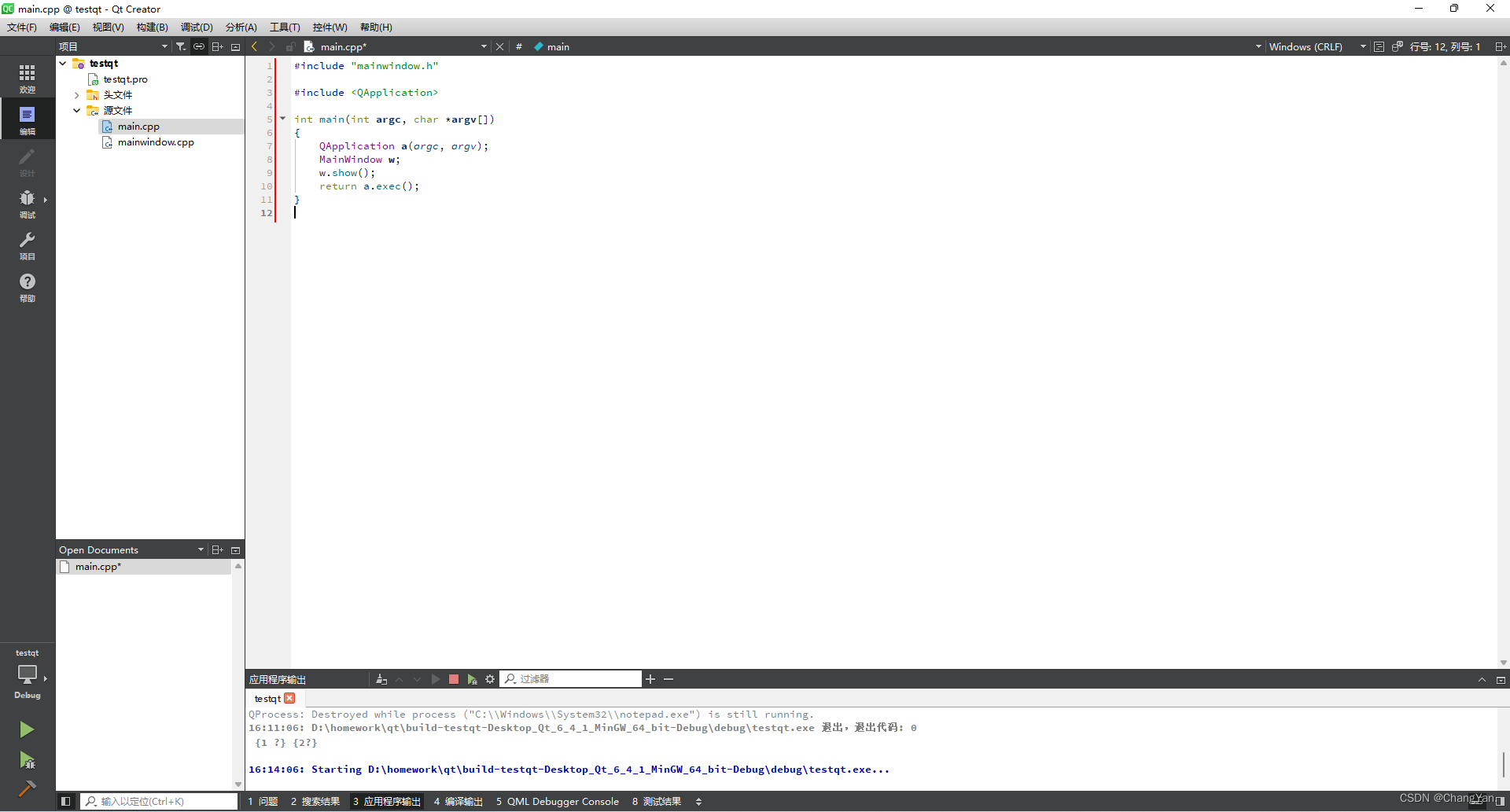Open the 编辑(E) menu
This screenshot has width=1510, height=812.
[64, 28]
